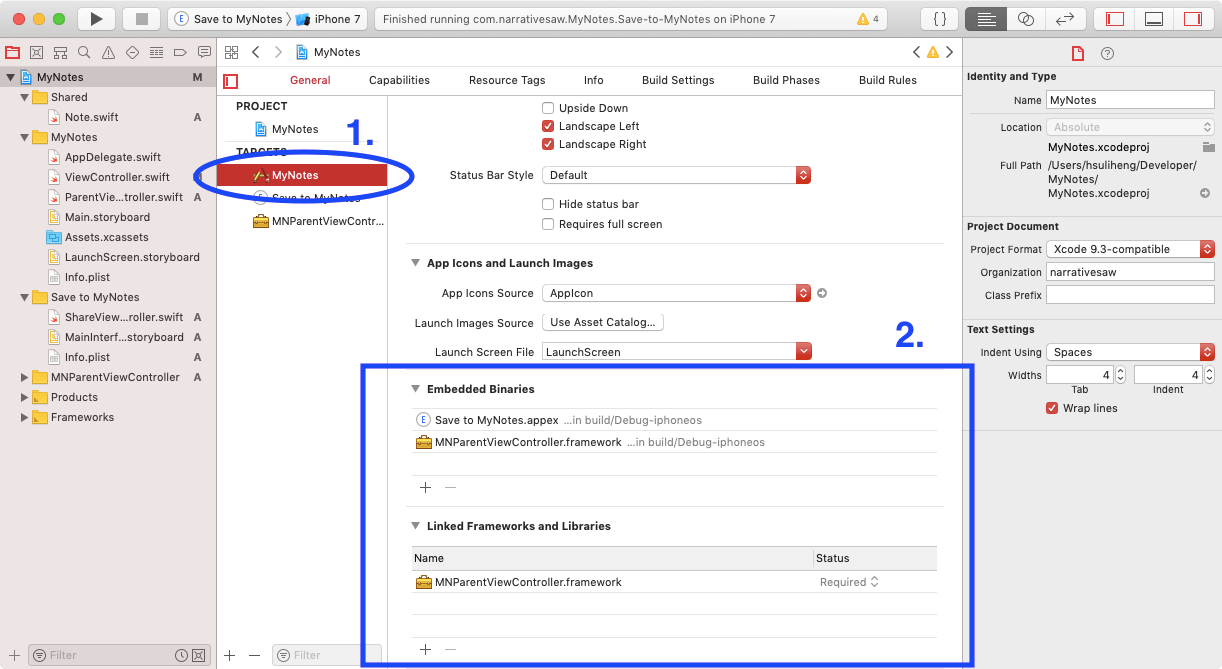1222x669 pixels.
Task: Expand the Products group
Action: 25,397
